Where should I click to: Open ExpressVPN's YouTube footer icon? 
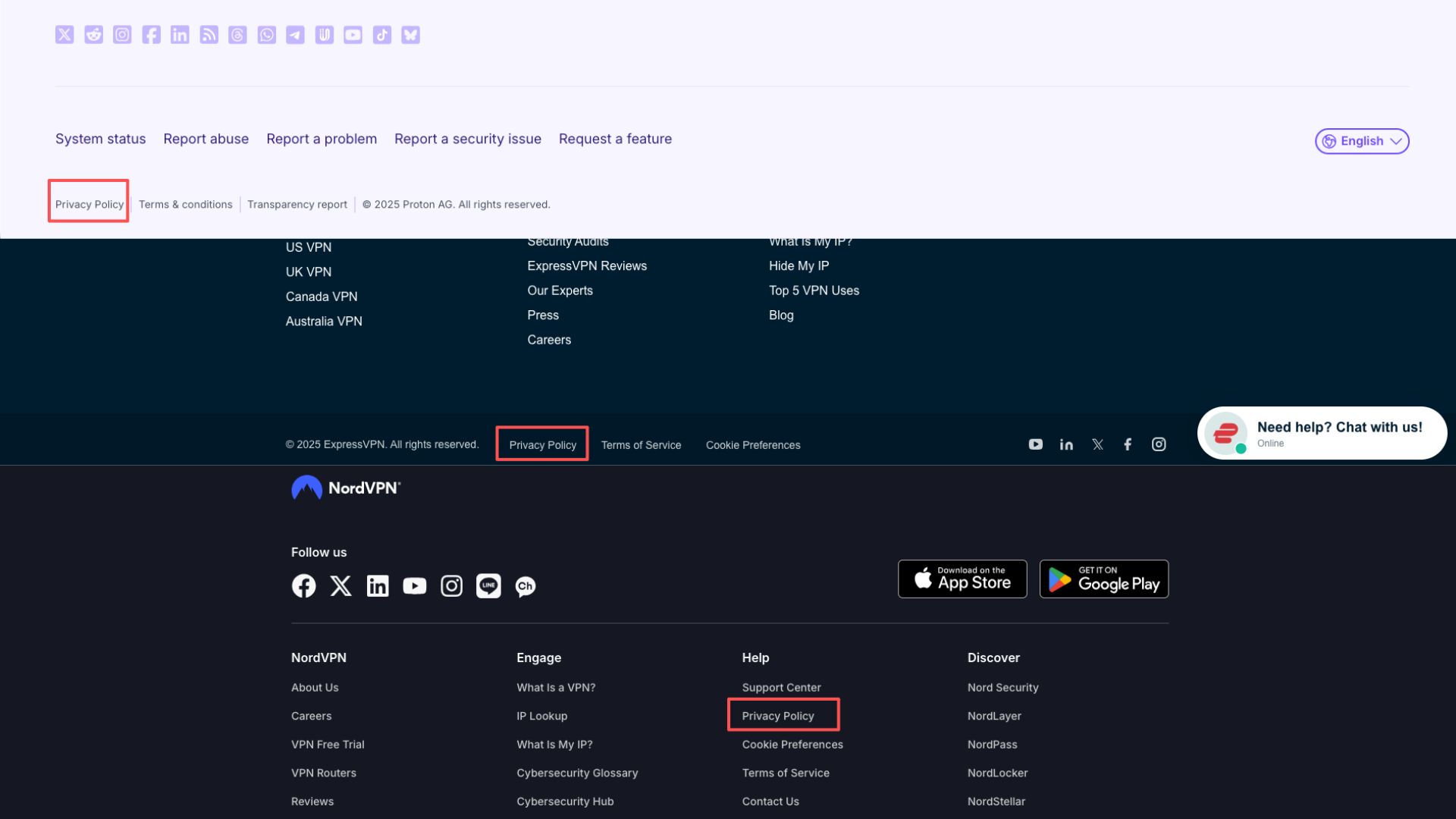pos(1035,444)
